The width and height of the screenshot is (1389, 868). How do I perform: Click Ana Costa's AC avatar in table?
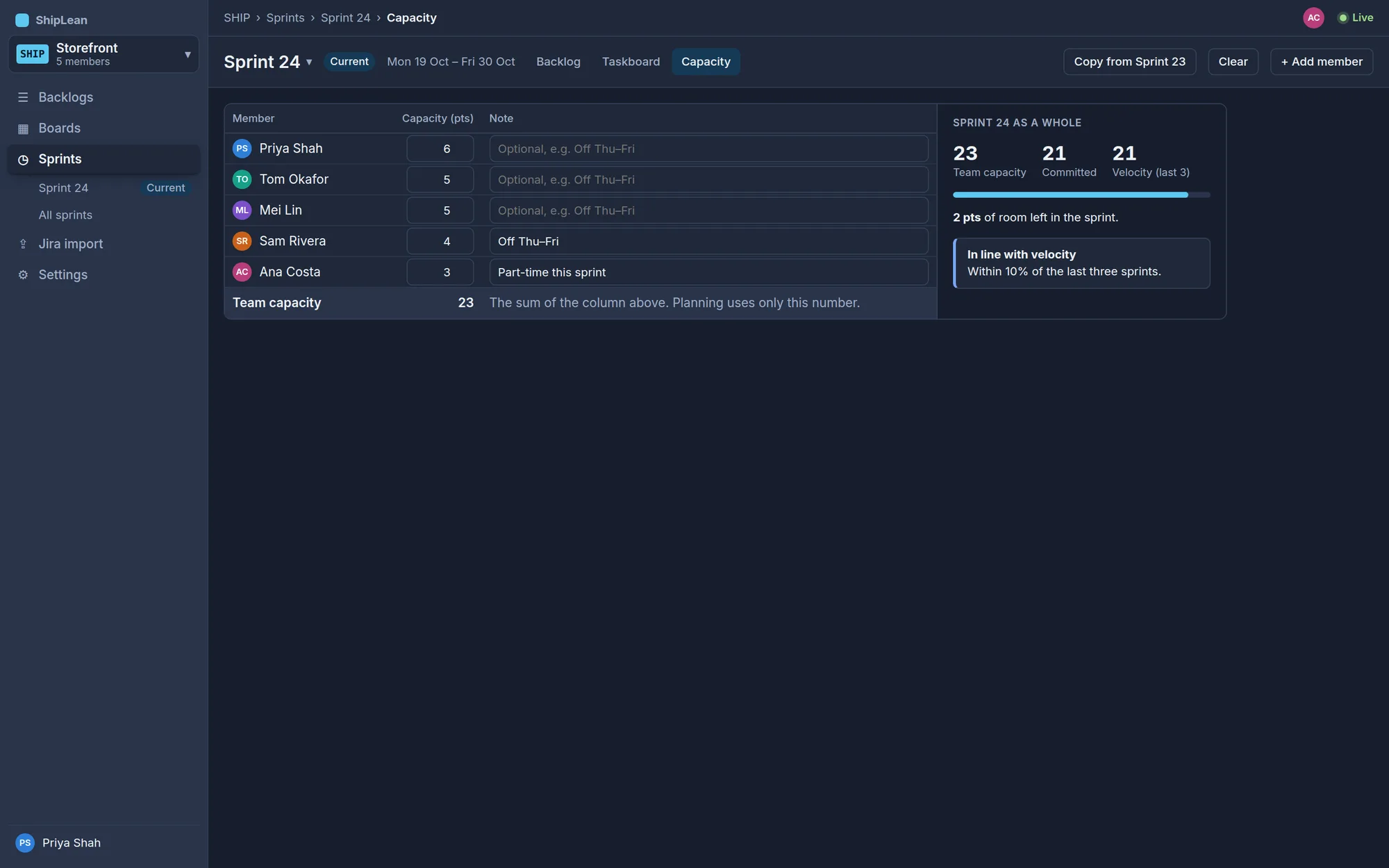point(242,272)
